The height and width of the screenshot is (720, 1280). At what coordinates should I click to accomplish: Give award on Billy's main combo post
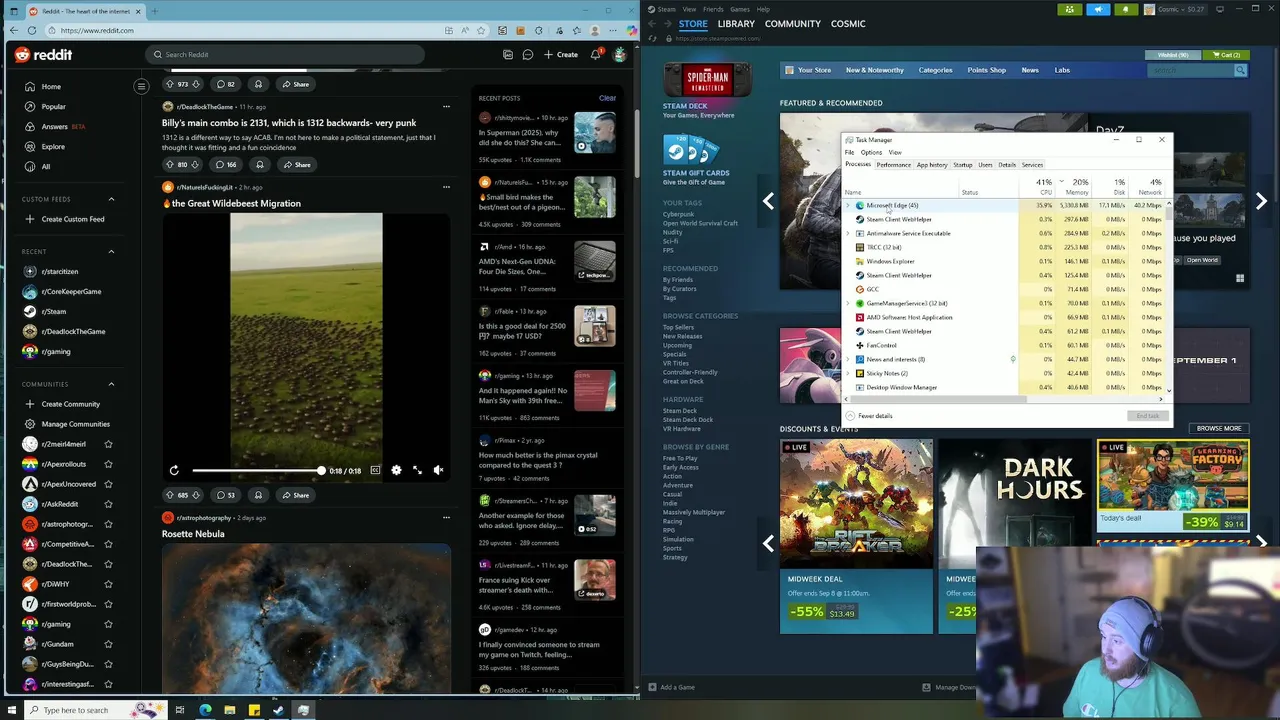(x=259, y=165)
